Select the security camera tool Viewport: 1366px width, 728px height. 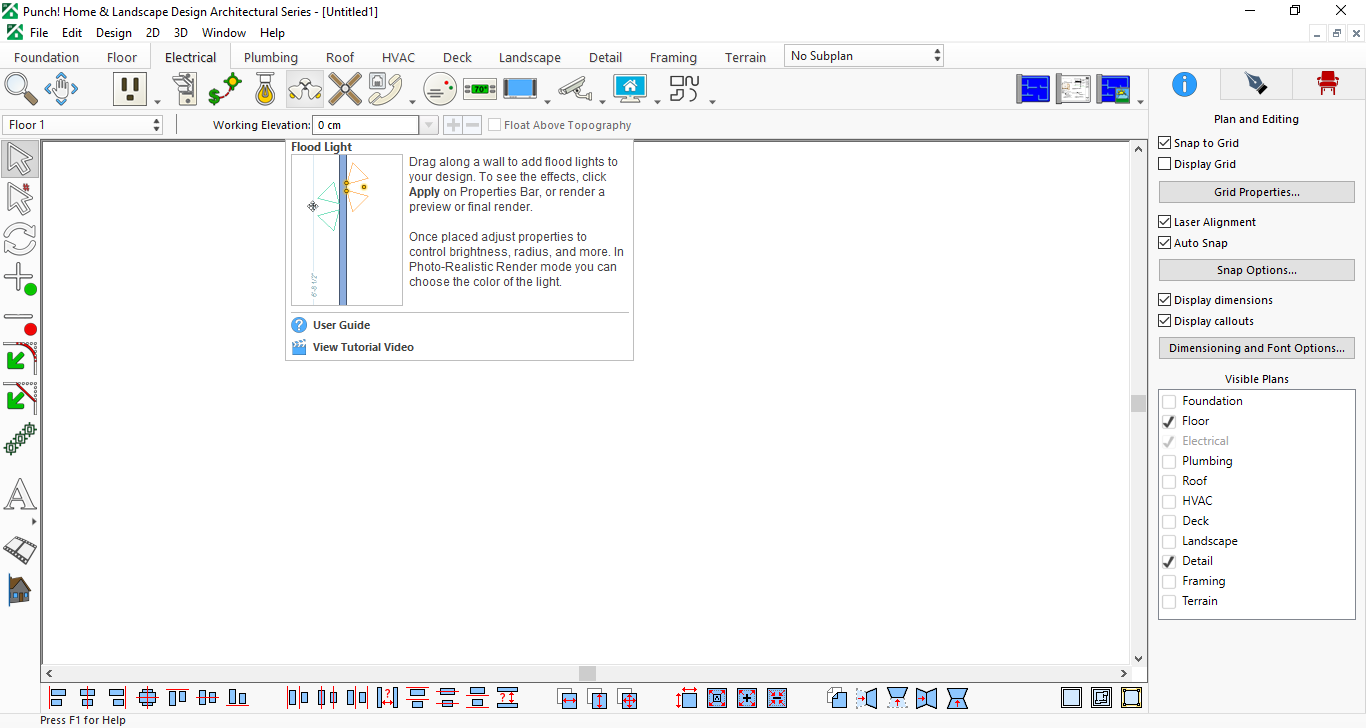[x=575, y=89]
